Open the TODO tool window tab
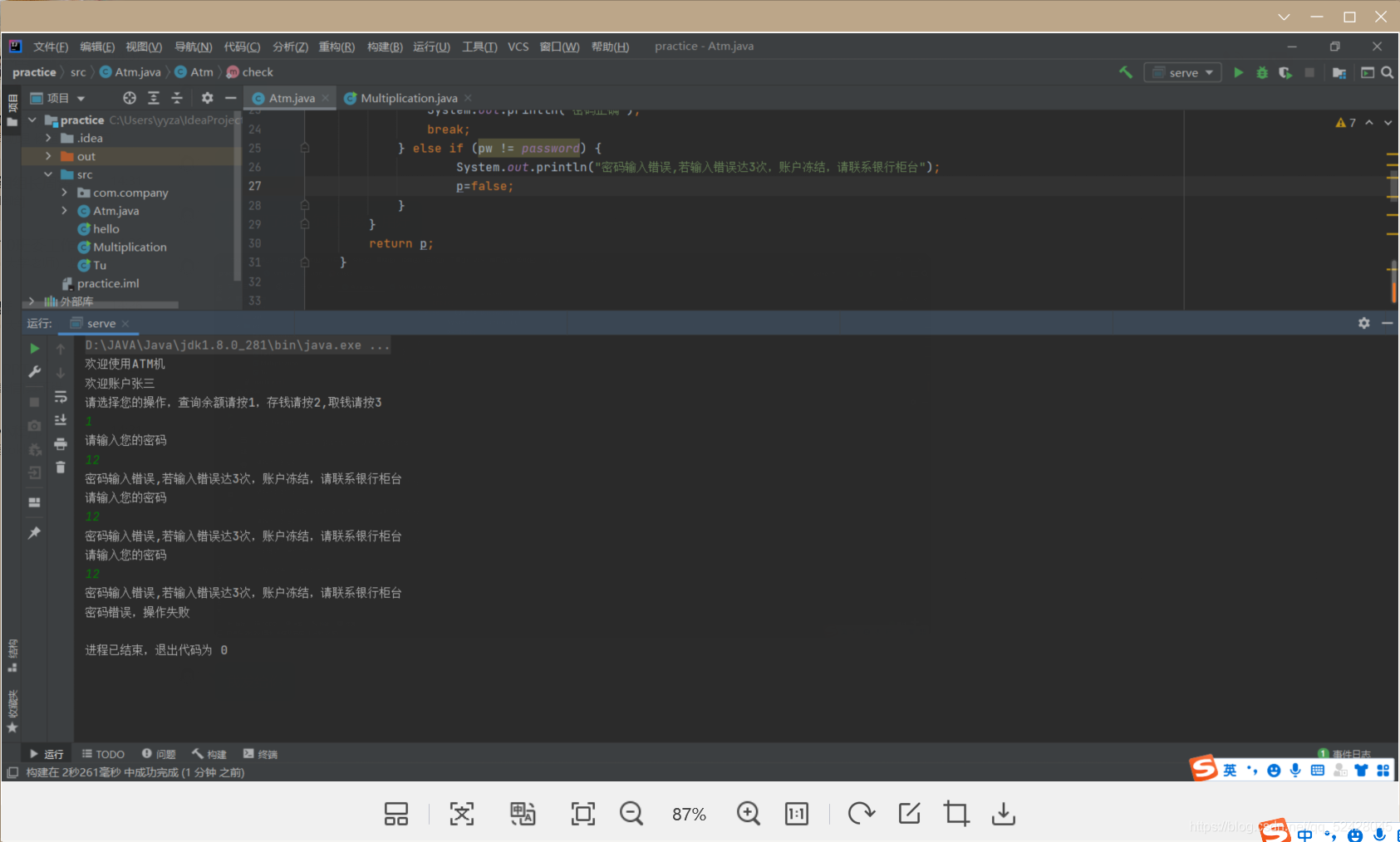The width and height of the screenshot is (1400, 842). point(103,754)
